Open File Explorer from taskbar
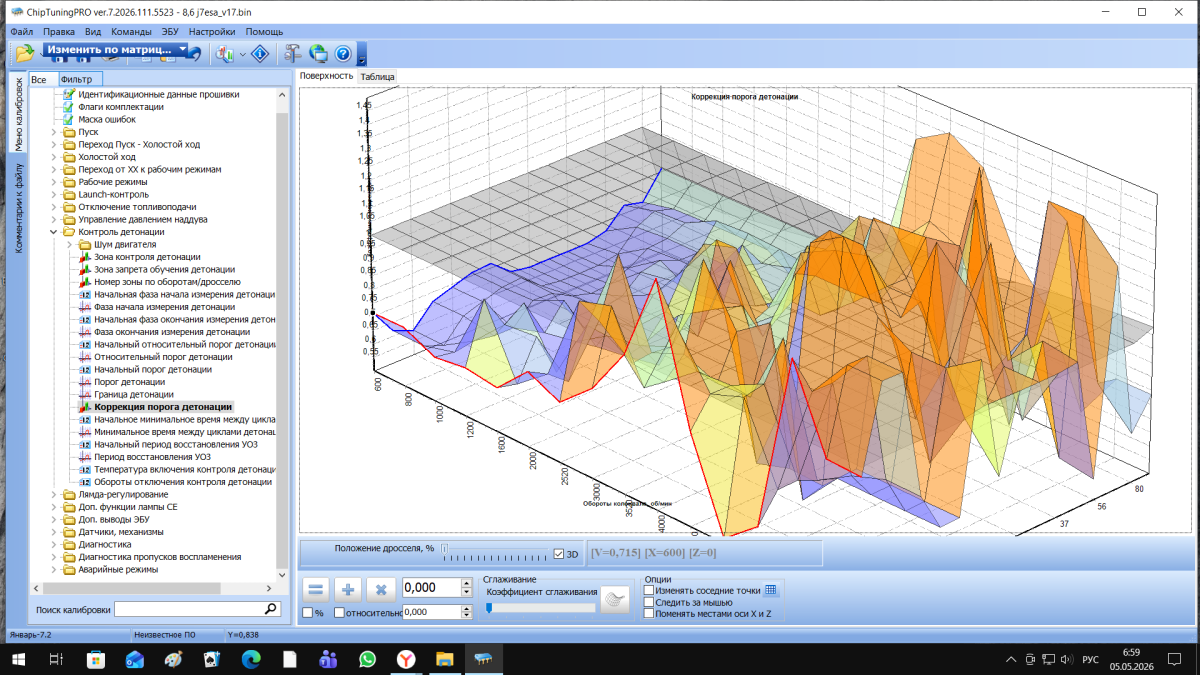The image size is (1200, 675). coord(445,659)
